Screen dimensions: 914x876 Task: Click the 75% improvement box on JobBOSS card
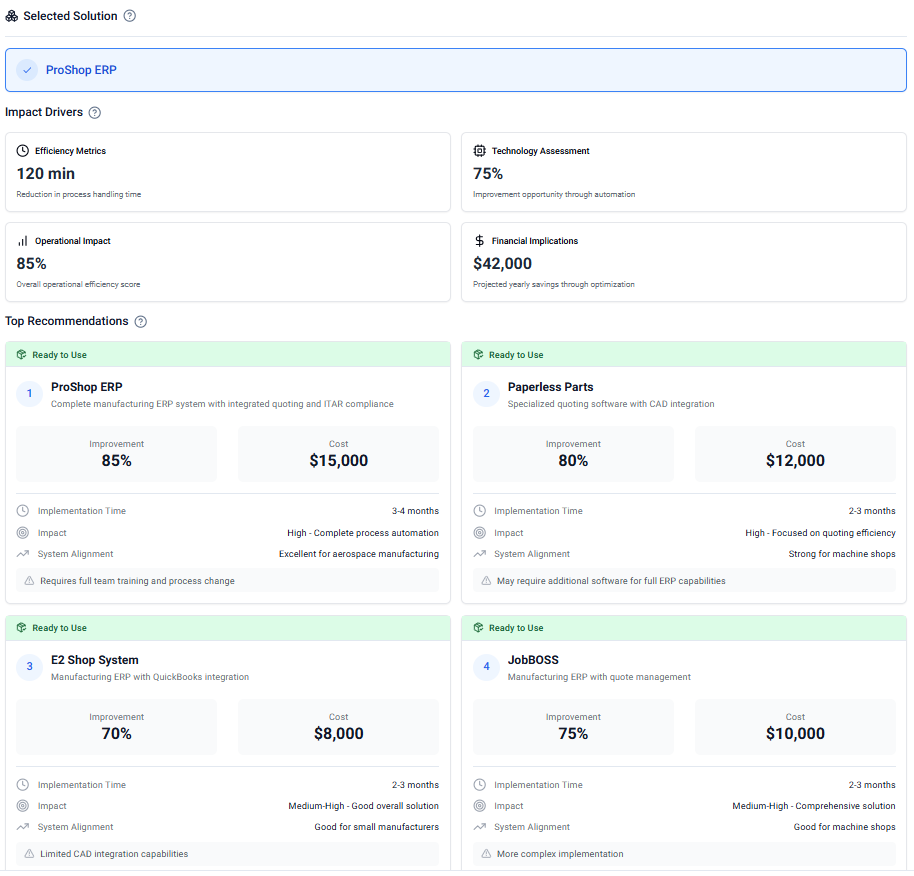[573, 727]
